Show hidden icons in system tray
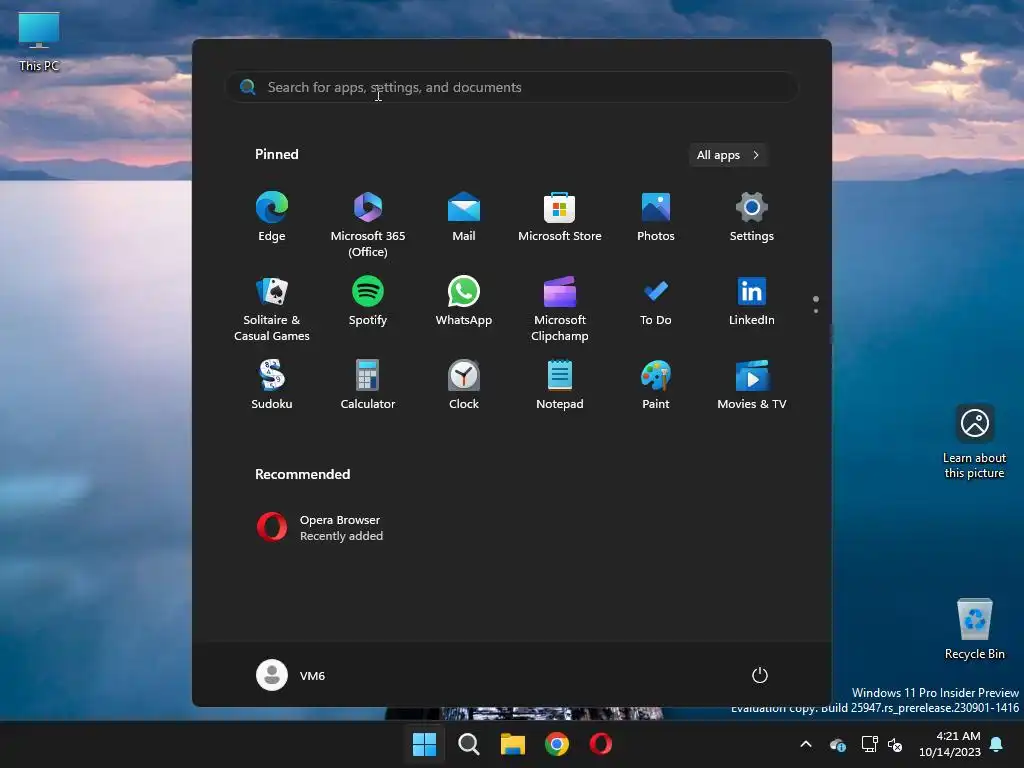 [806, 744]
